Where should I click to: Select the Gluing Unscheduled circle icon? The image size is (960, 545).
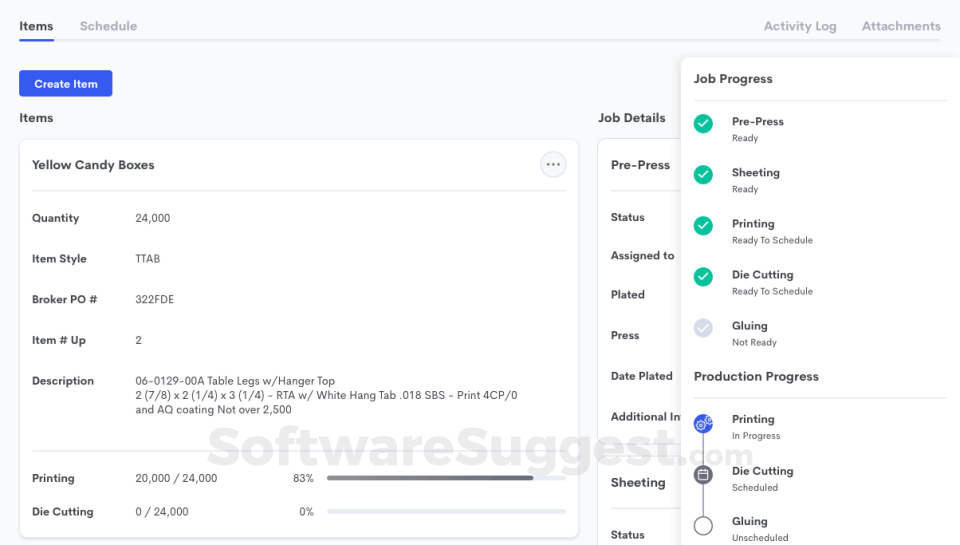pos(704,526)
